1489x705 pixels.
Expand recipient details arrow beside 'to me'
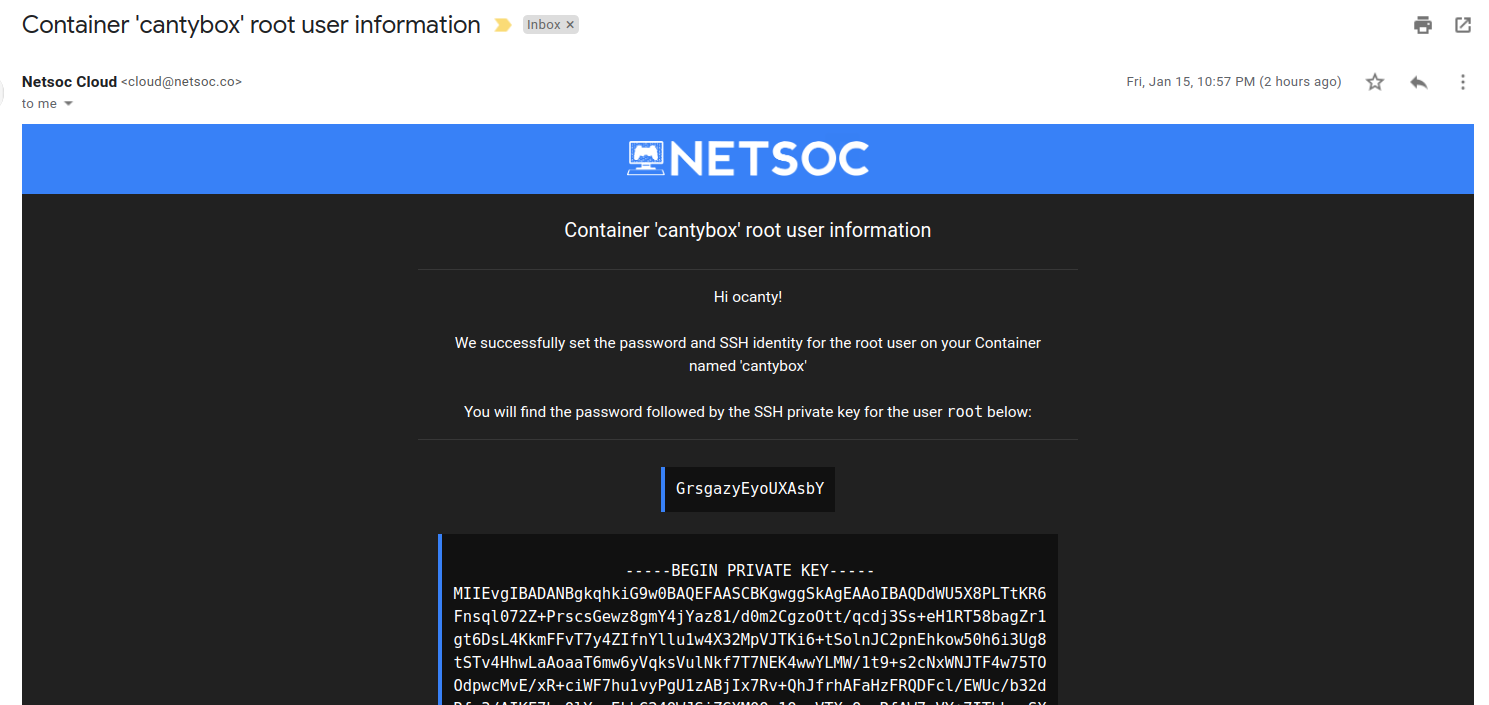[69, 104]
